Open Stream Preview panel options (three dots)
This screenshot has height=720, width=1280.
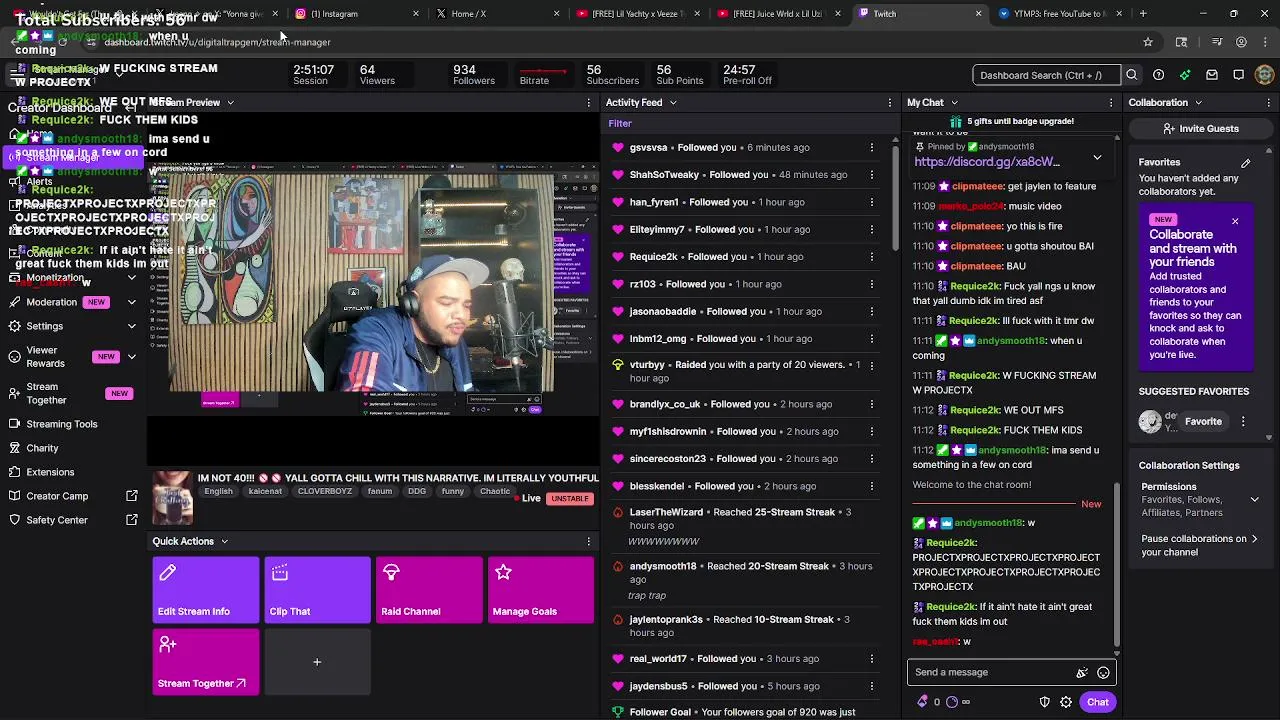tap(588, 102)
